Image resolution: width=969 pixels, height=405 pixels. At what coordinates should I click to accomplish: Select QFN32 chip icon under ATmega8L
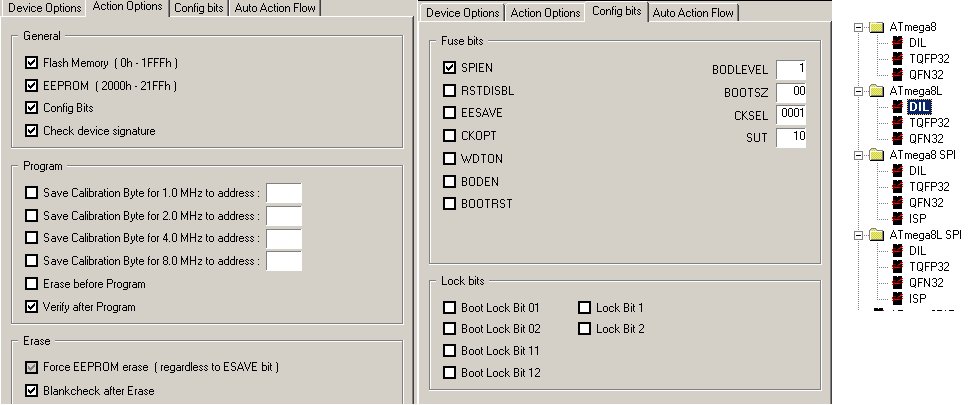coord(897,139)
